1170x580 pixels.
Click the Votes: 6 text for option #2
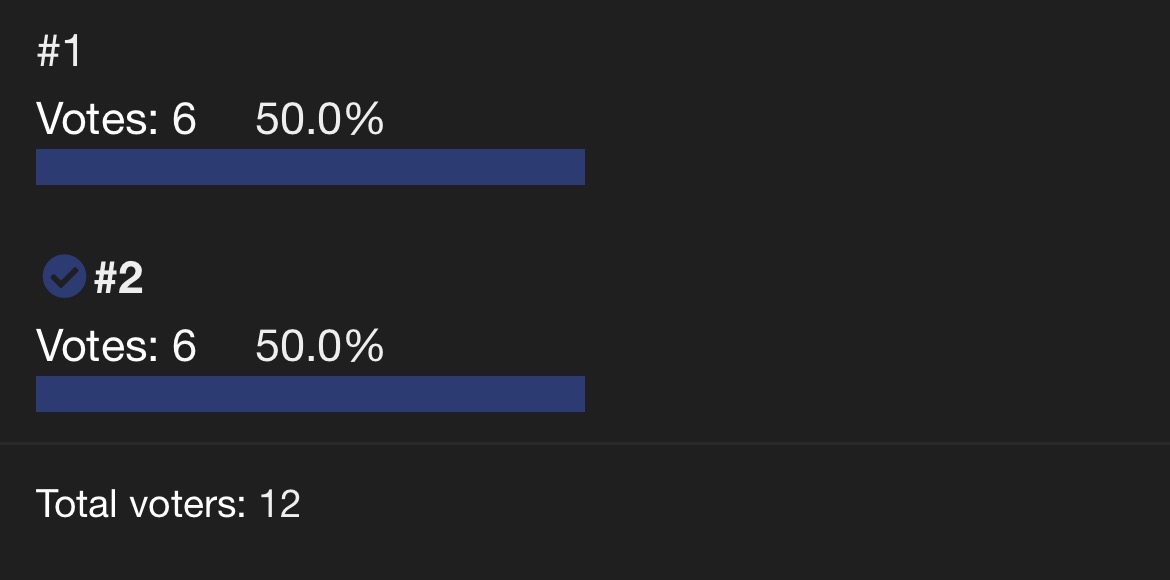116,346
